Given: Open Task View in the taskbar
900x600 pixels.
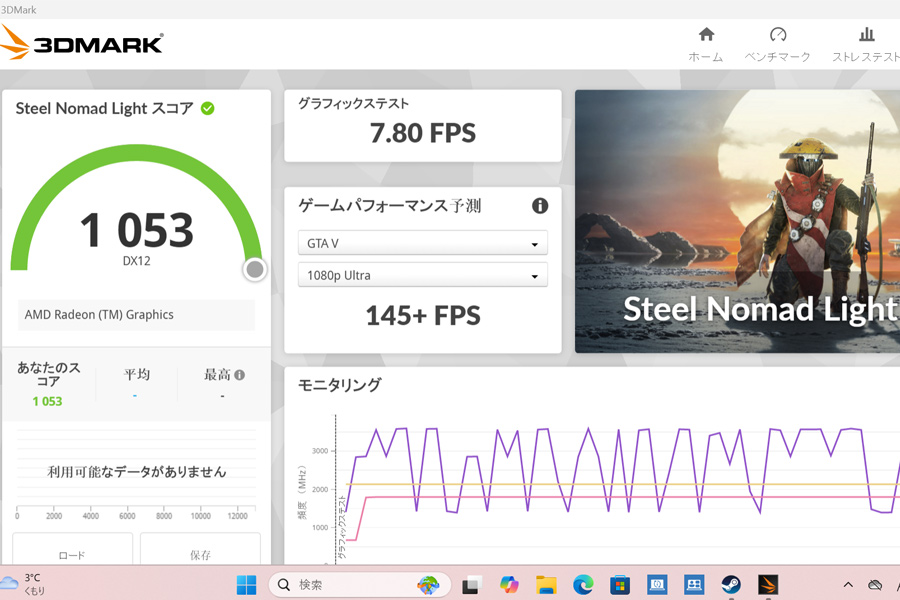Looking at the screenshot, I should (471, 585).
